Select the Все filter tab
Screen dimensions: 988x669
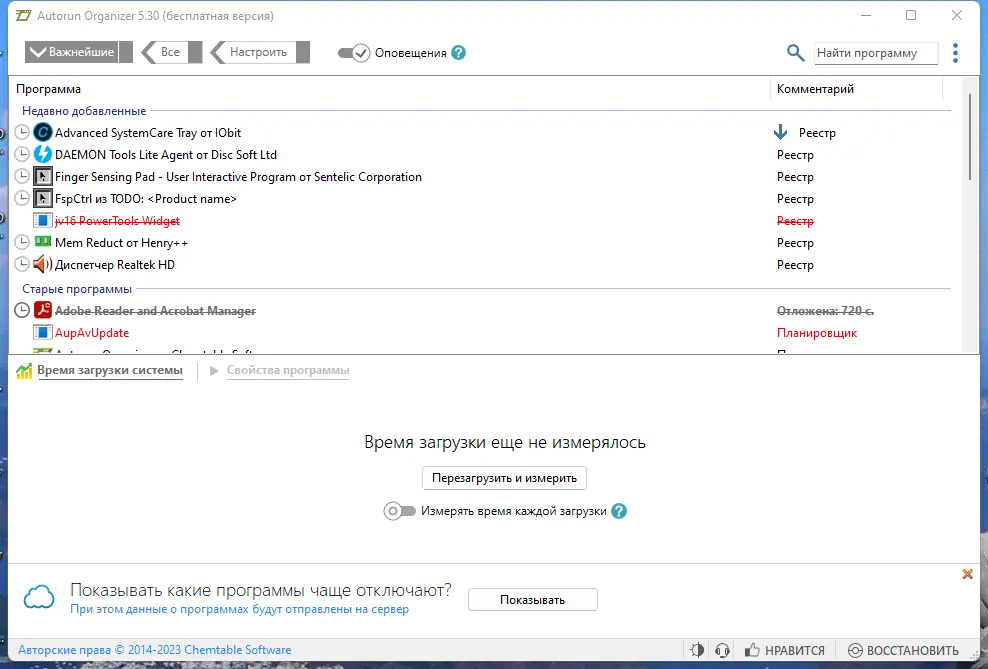(x=171, y=52)
